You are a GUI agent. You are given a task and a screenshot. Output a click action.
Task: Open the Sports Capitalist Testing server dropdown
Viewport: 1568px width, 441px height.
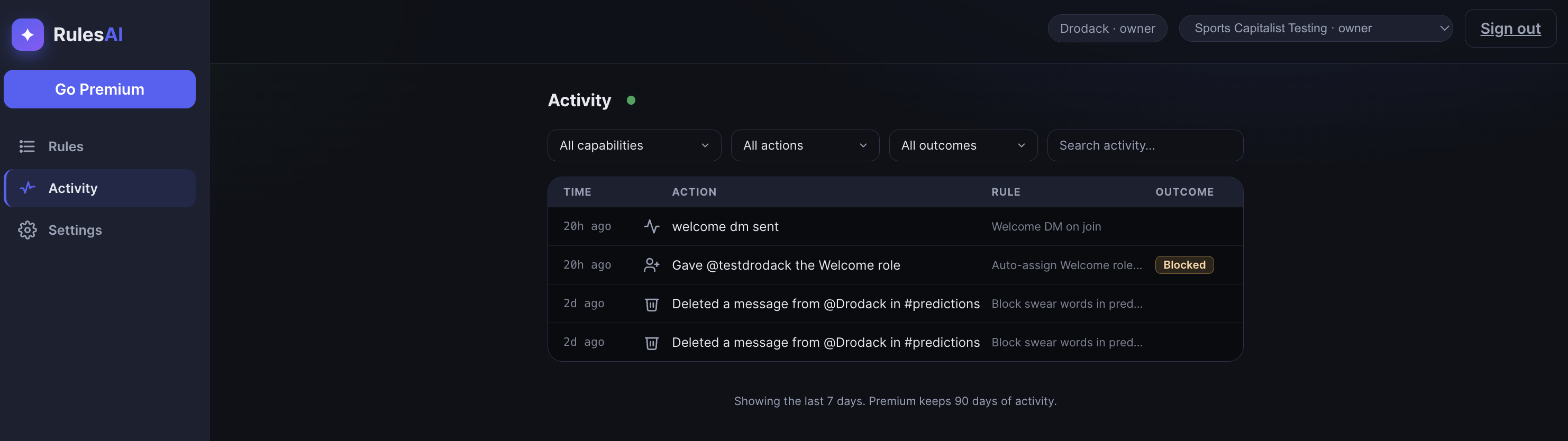click(1315, 29)
